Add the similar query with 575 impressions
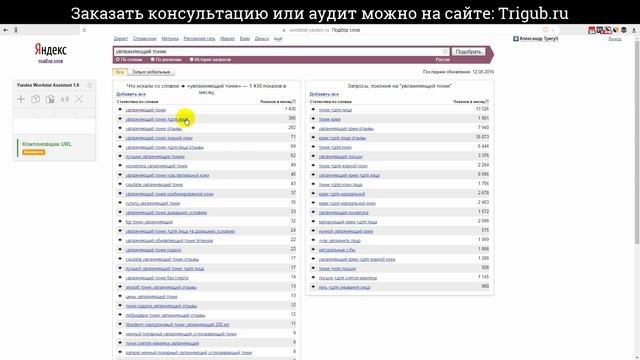Image resolution: width=640 pixels, height=360 pixels. point(313,231)
